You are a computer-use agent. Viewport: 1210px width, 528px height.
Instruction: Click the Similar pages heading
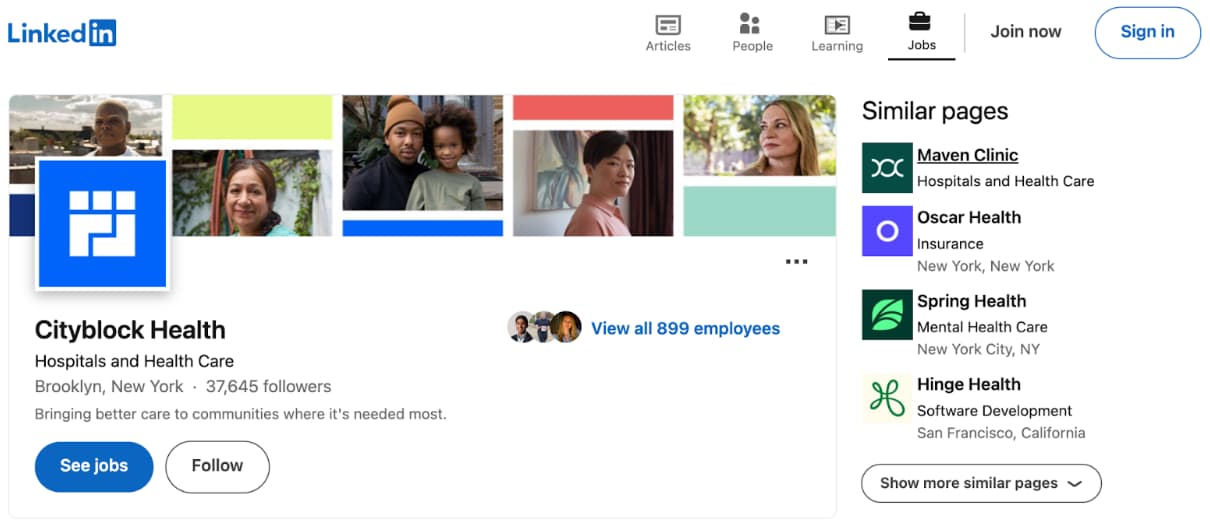935,111
